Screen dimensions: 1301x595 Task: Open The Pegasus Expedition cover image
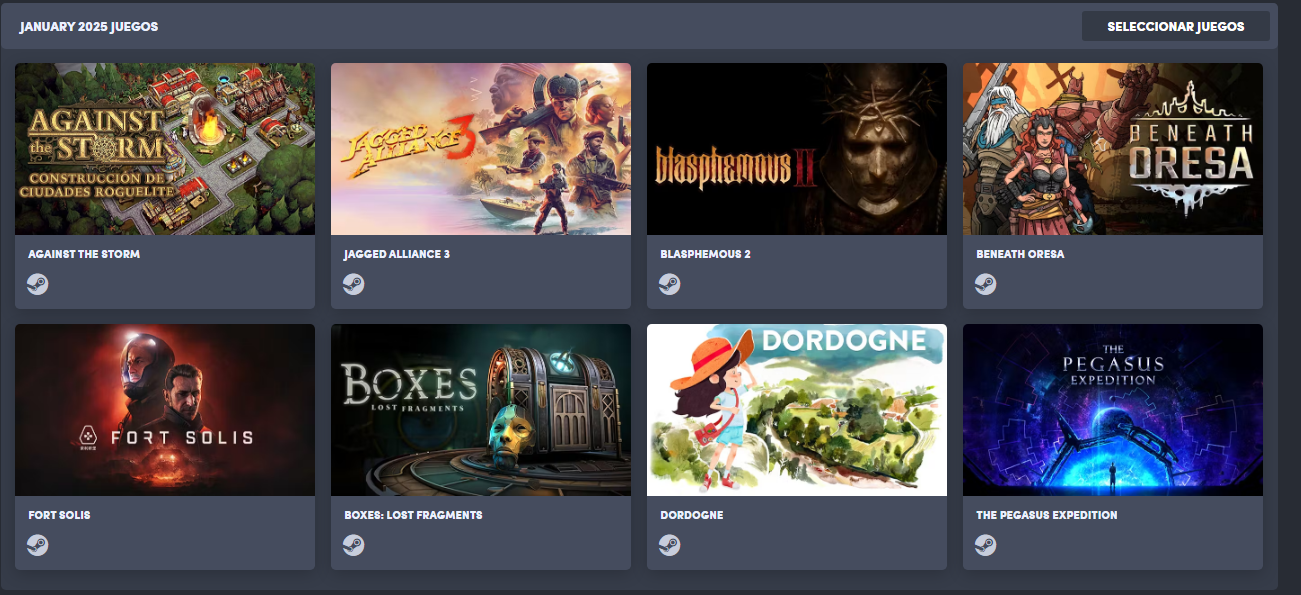(1113, 410)
